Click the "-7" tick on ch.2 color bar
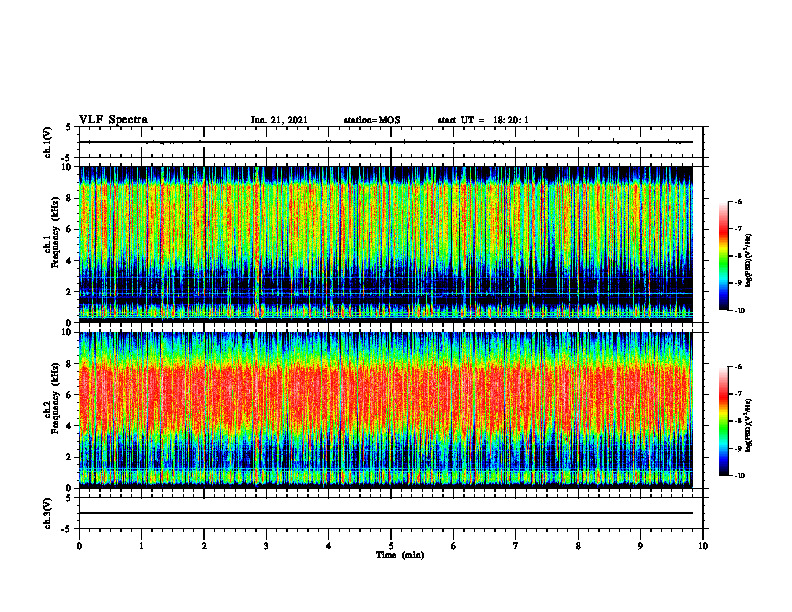The image size is (792, 612). point(738,393)
